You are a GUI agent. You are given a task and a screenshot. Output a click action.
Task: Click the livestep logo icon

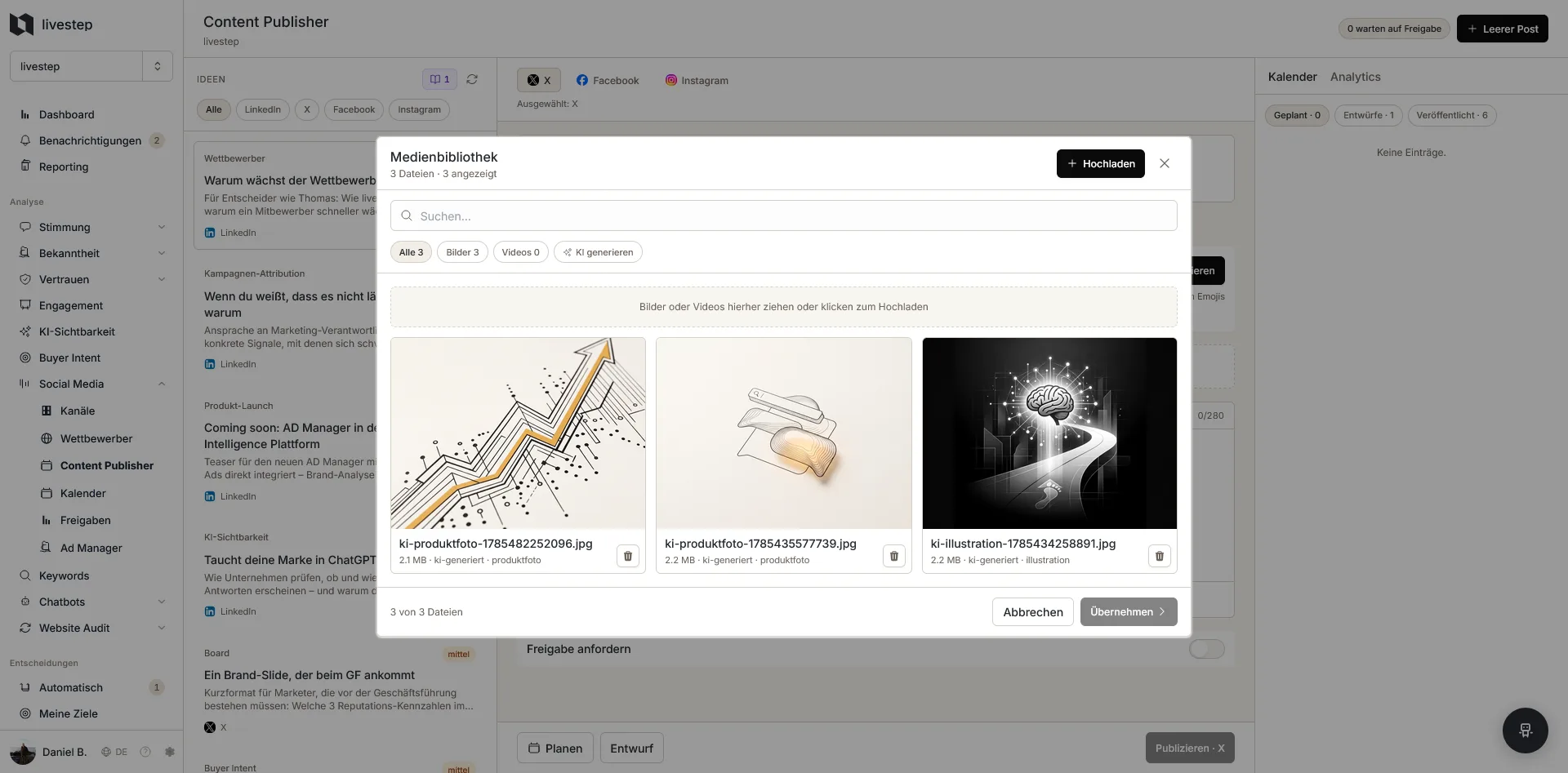point(21,24)
